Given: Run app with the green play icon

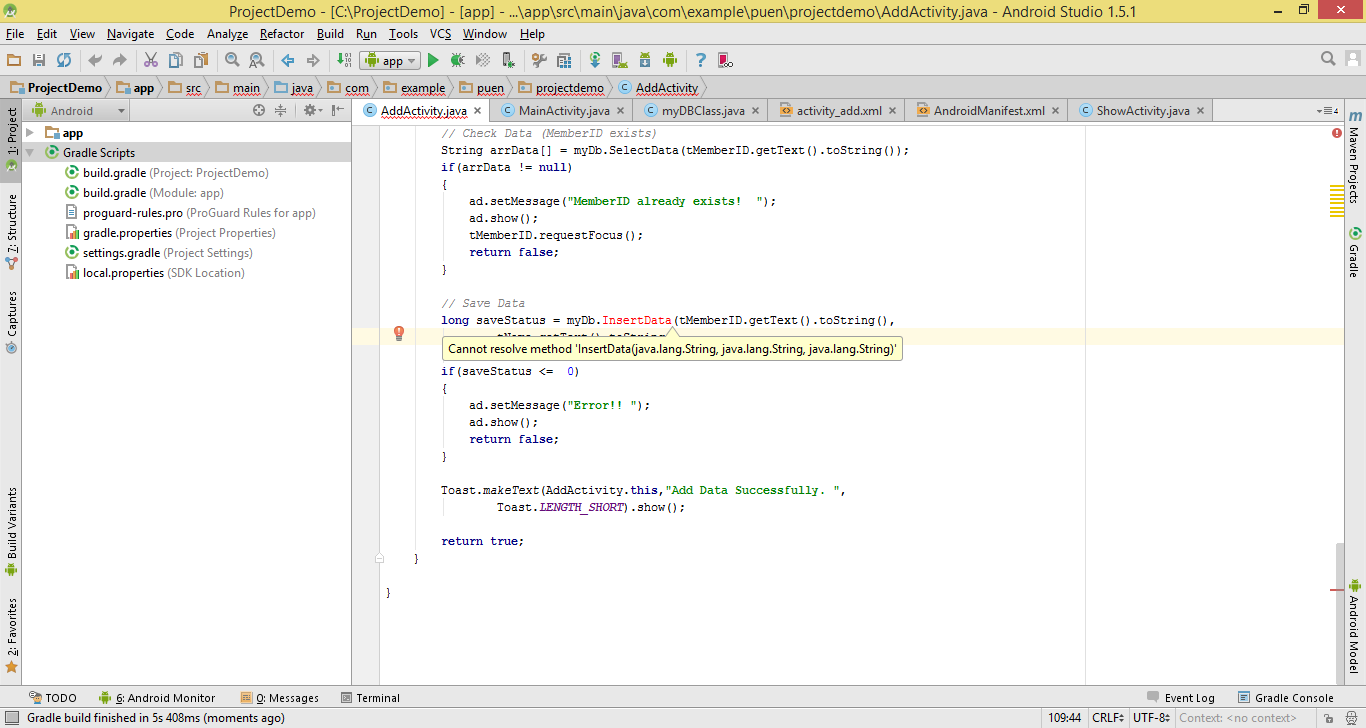Looking at the screenshot, I should (433, 60).
